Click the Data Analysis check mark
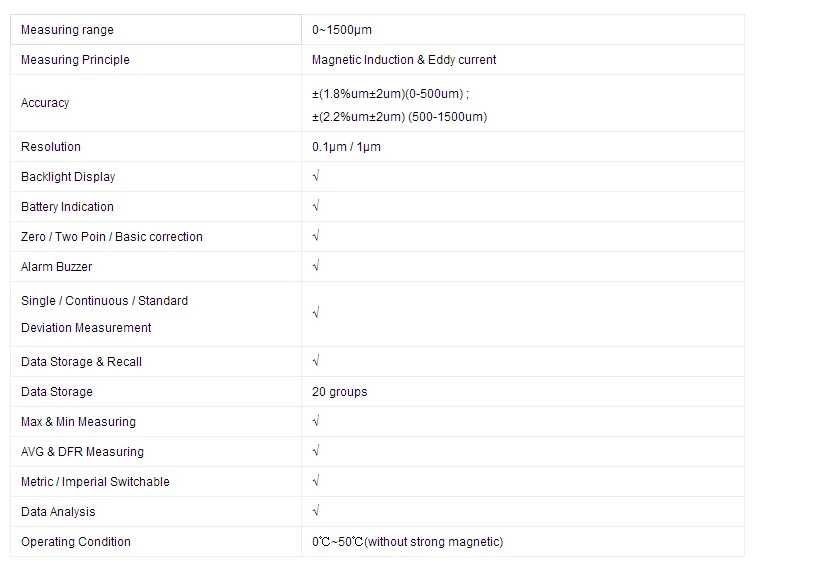Screen dimensions: 819x561 click(316, 512)
